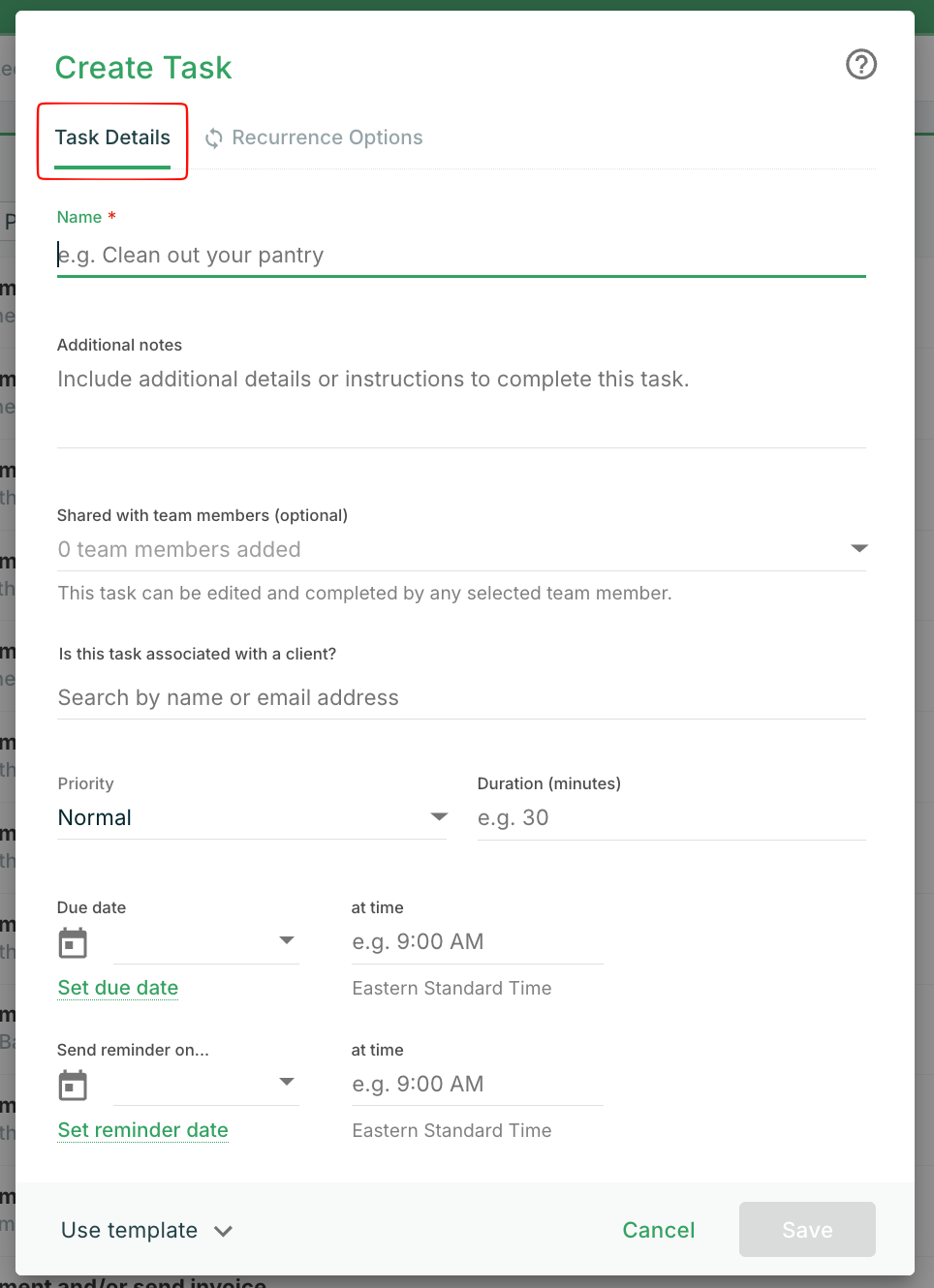Open the Use template chevron menu
This screenshot has height=1288, width=934.
(224, 1231)
